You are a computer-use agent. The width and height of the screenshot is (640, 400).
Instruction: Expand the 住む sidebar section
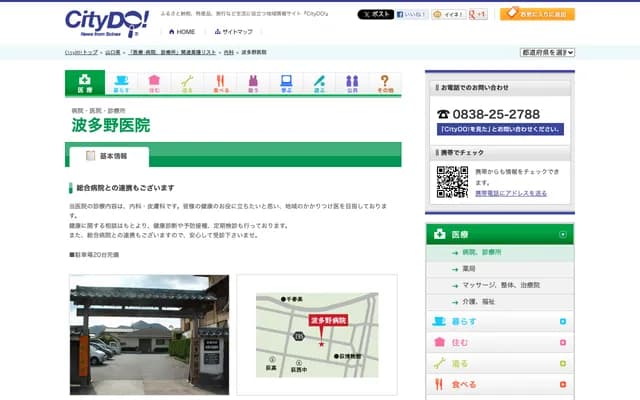[563, 342]
